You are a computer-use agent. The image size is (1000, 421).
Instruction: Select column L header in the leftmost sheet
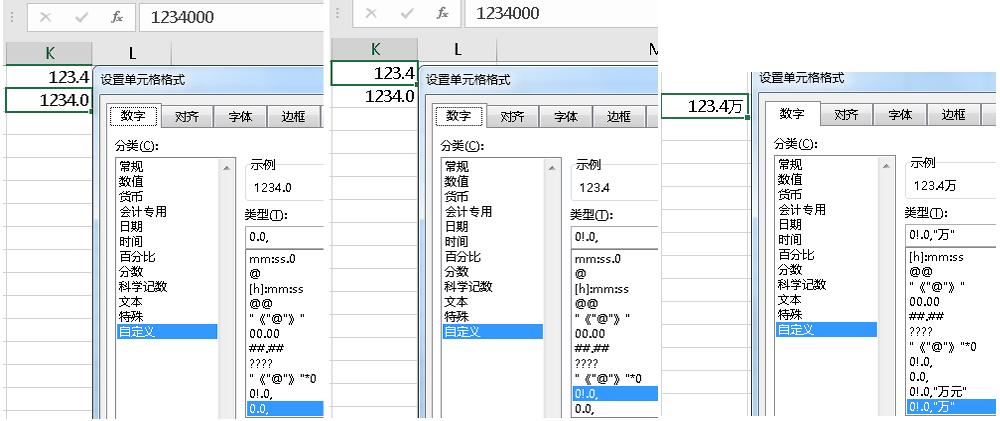coord(132,53)
